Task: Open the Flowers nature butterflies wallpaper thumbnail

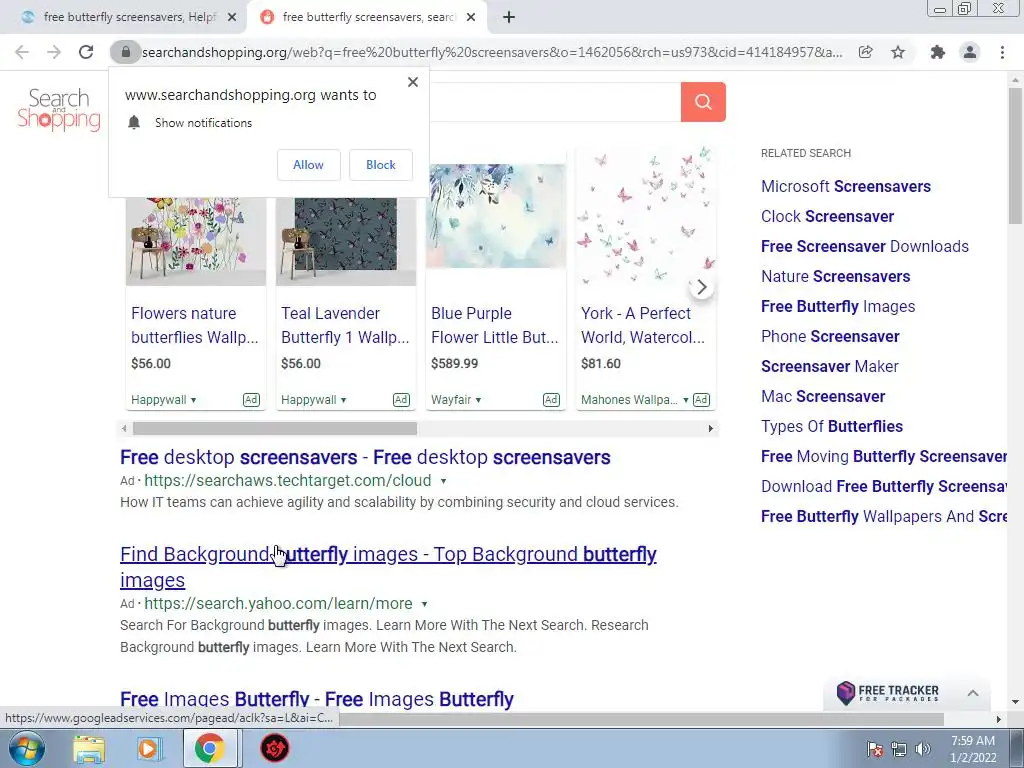Action: (196, 240)
